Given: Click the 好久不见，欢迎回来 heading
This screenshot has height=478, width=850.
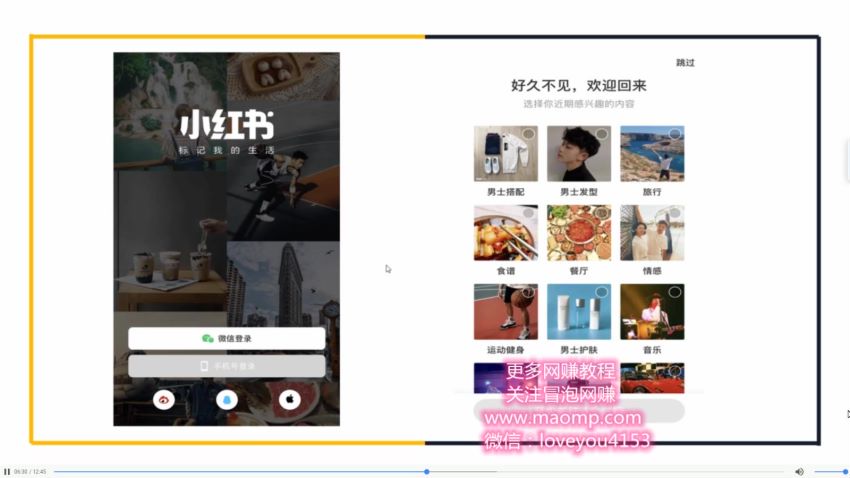Looking at the screenshot, I should coord(579,86).
